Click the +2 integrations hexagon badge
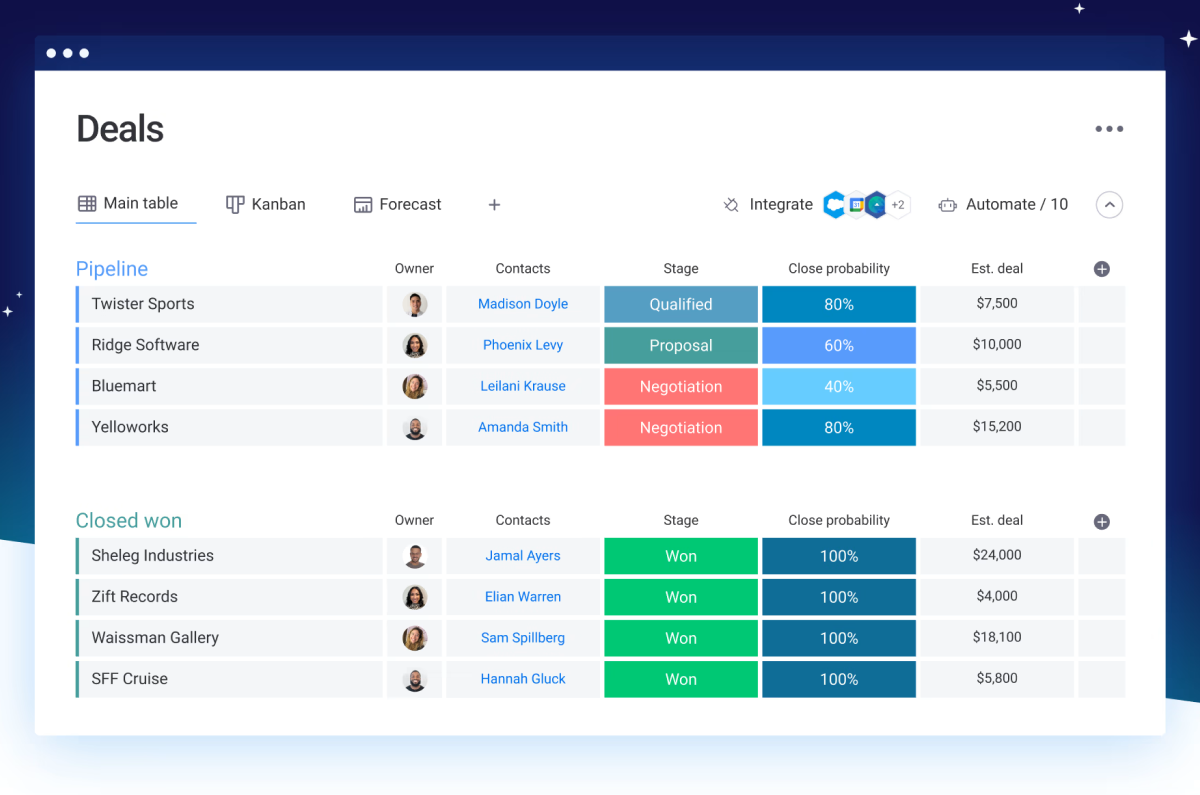1200x795 pixels. pyautogui.click(x=898, y=205)
